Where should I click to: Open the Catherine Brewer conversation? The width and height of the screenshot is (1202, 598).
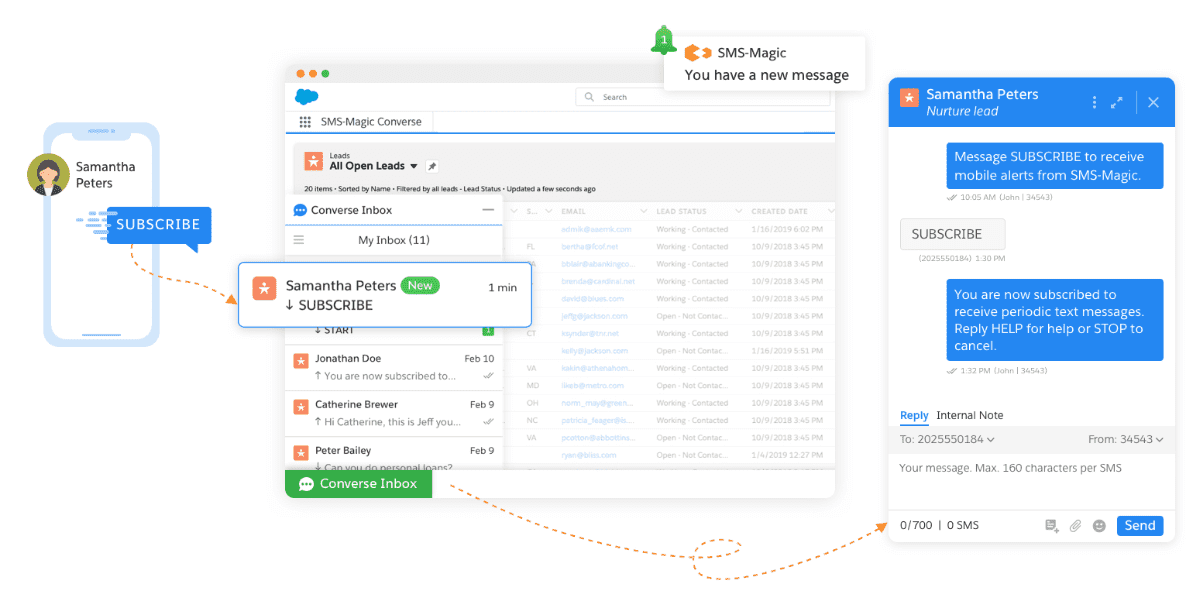(x=394, y=414)
